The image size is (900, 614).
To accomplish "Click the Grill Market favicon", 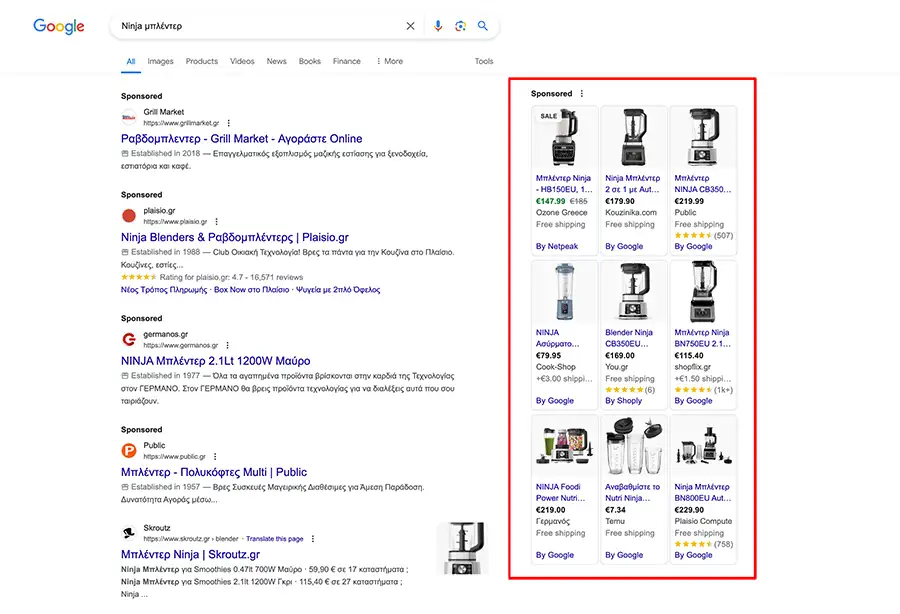I will 129,118.
